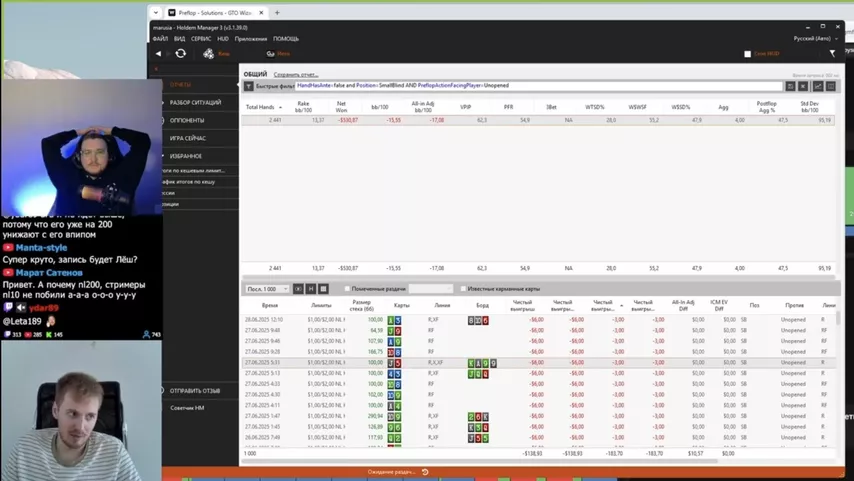Open ИГРА СЕЙЧАС in the sidebar

tap(188, 138)
